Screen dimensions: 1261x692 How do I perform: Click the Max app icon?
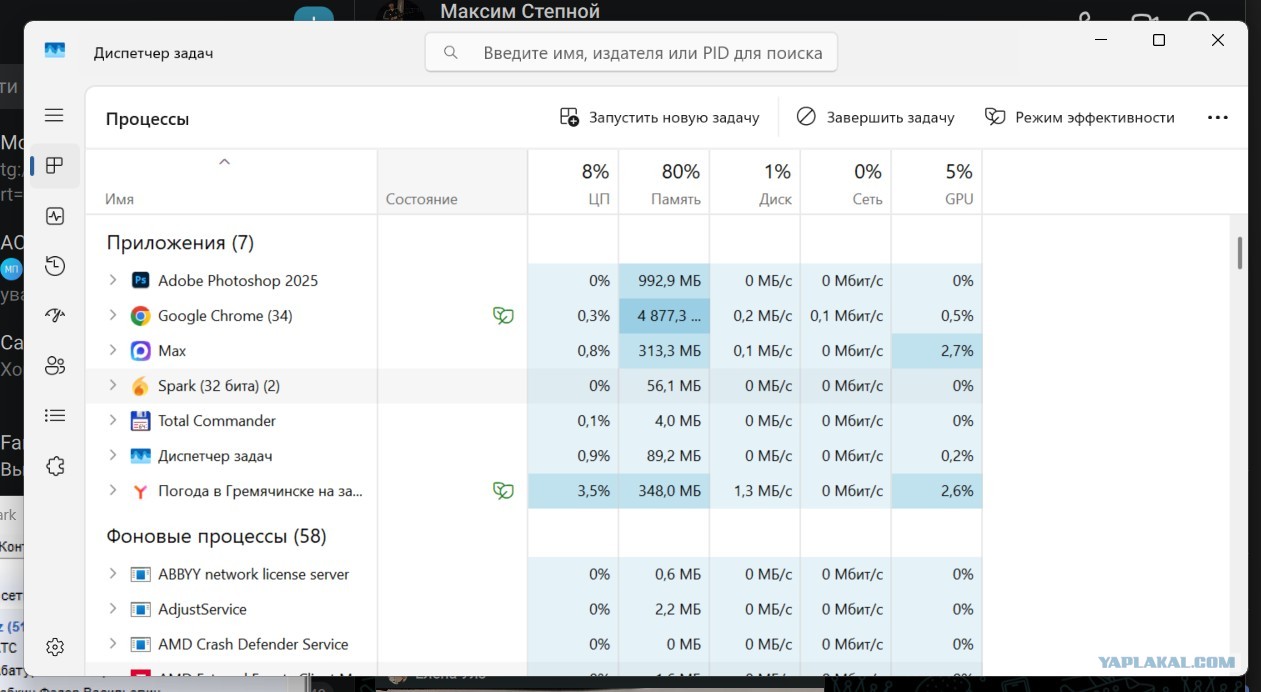pyautogui.click(x=141, y=351)
